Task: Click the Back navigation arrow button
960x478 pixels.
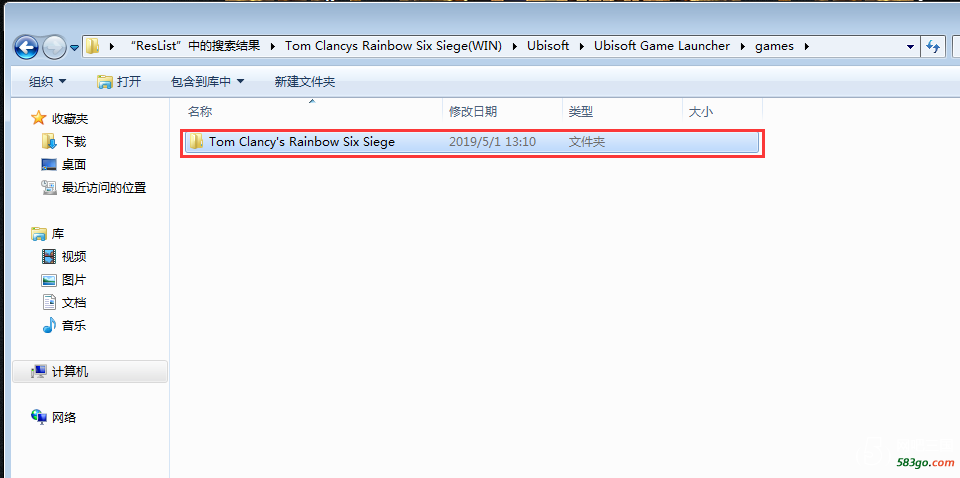Action: coord(26,46)
